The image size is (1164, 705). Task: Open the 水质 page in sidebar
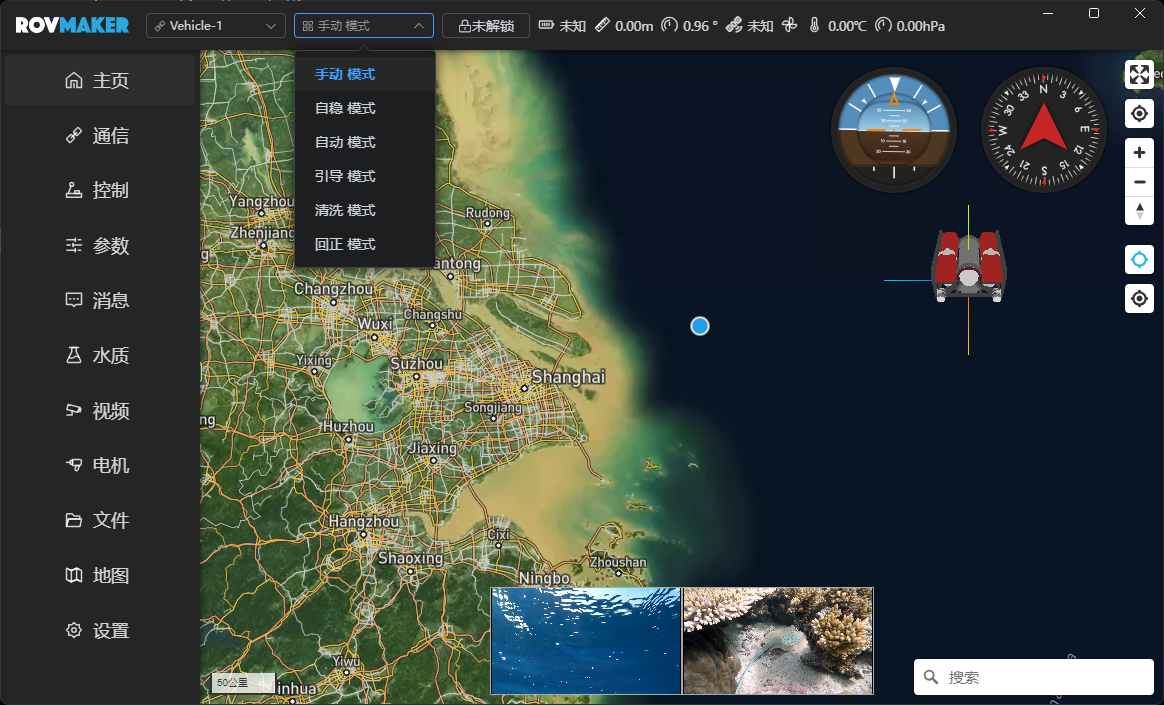pos(100,355)
